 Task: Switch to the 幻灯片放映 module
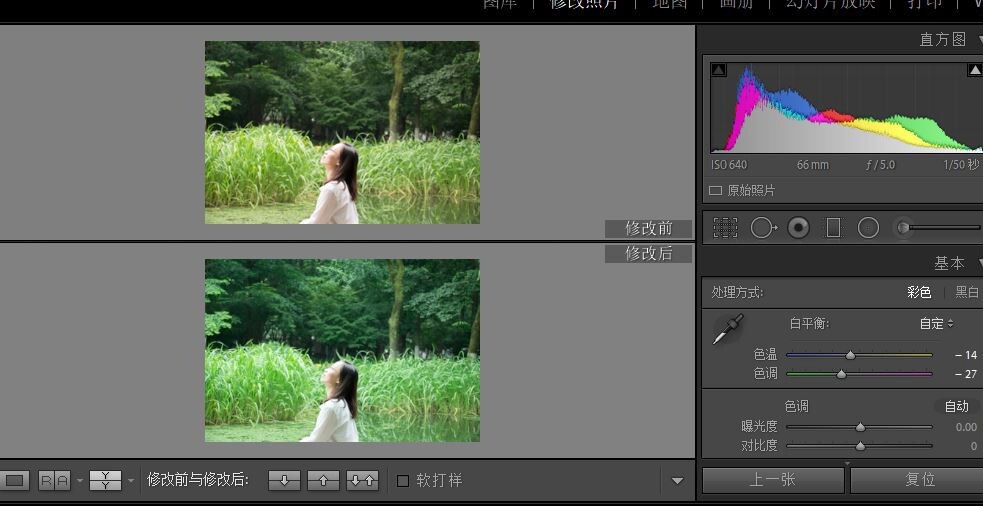pyautogui.click(x=830, y=4)
